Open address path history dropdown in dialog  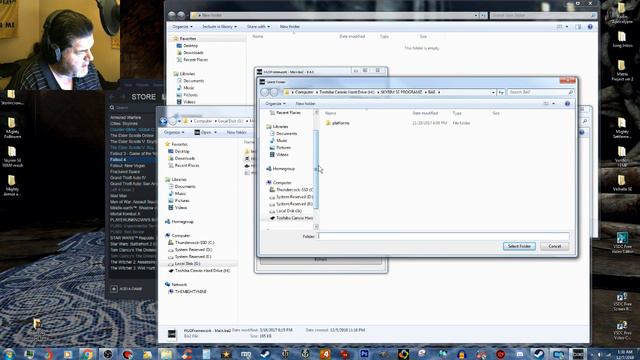pos(493,92)
